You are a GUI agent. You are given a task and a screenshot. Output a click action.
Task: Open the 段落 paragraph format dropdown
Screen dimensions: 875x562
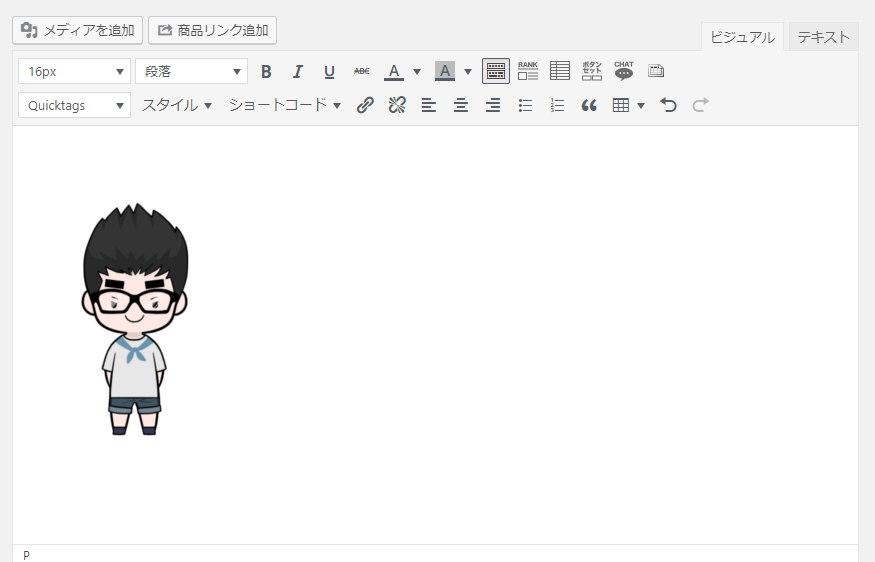[x=191, y=71]
